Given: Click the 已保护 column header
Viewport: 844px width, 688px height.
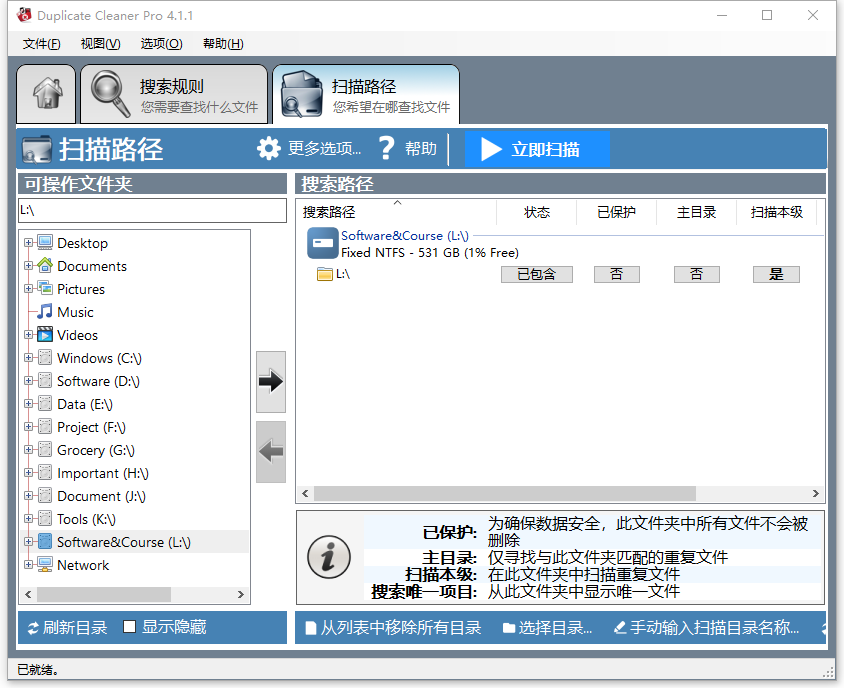Looking at the screenshot, I should pyautogui.click(x=616, y=212).
